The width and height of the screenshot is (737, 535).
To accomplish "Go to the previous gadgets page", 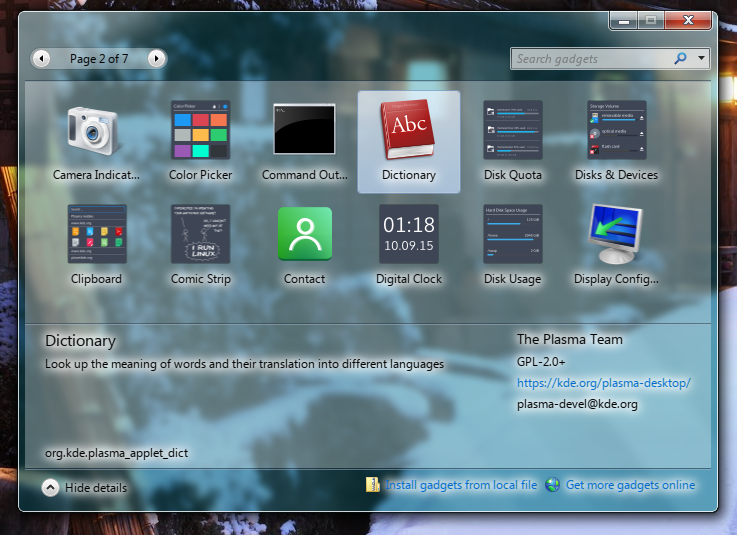I will pyautogui.click(x=41, y=59).
